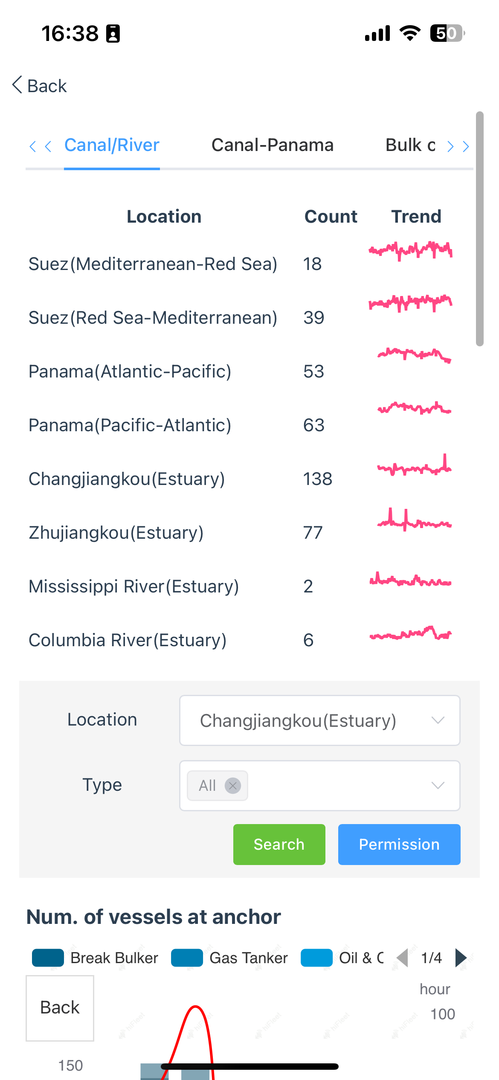Go to next legend page arrow

tap(461, 957)
